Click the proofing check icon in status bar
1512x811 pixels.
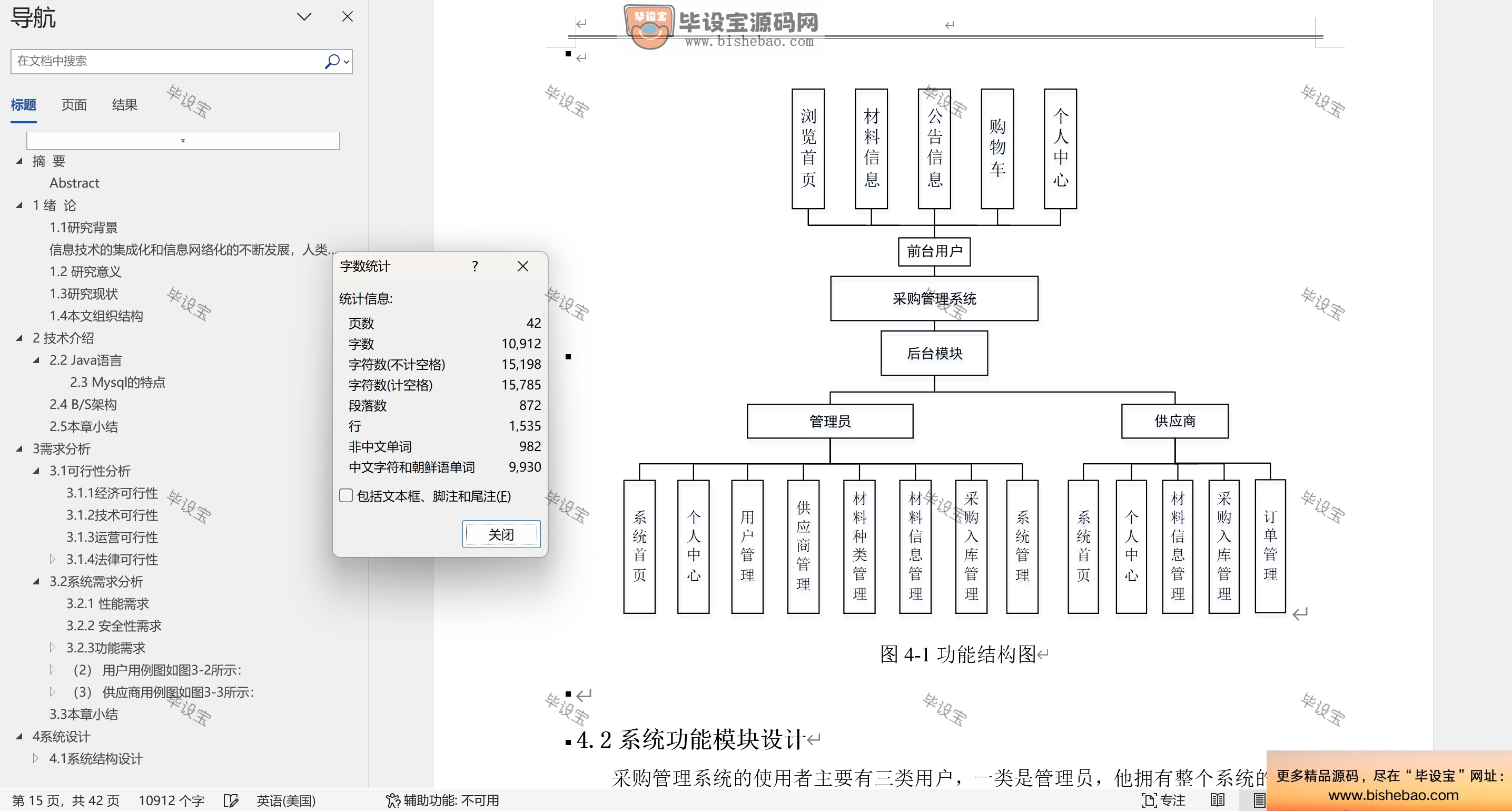(231, 800)
